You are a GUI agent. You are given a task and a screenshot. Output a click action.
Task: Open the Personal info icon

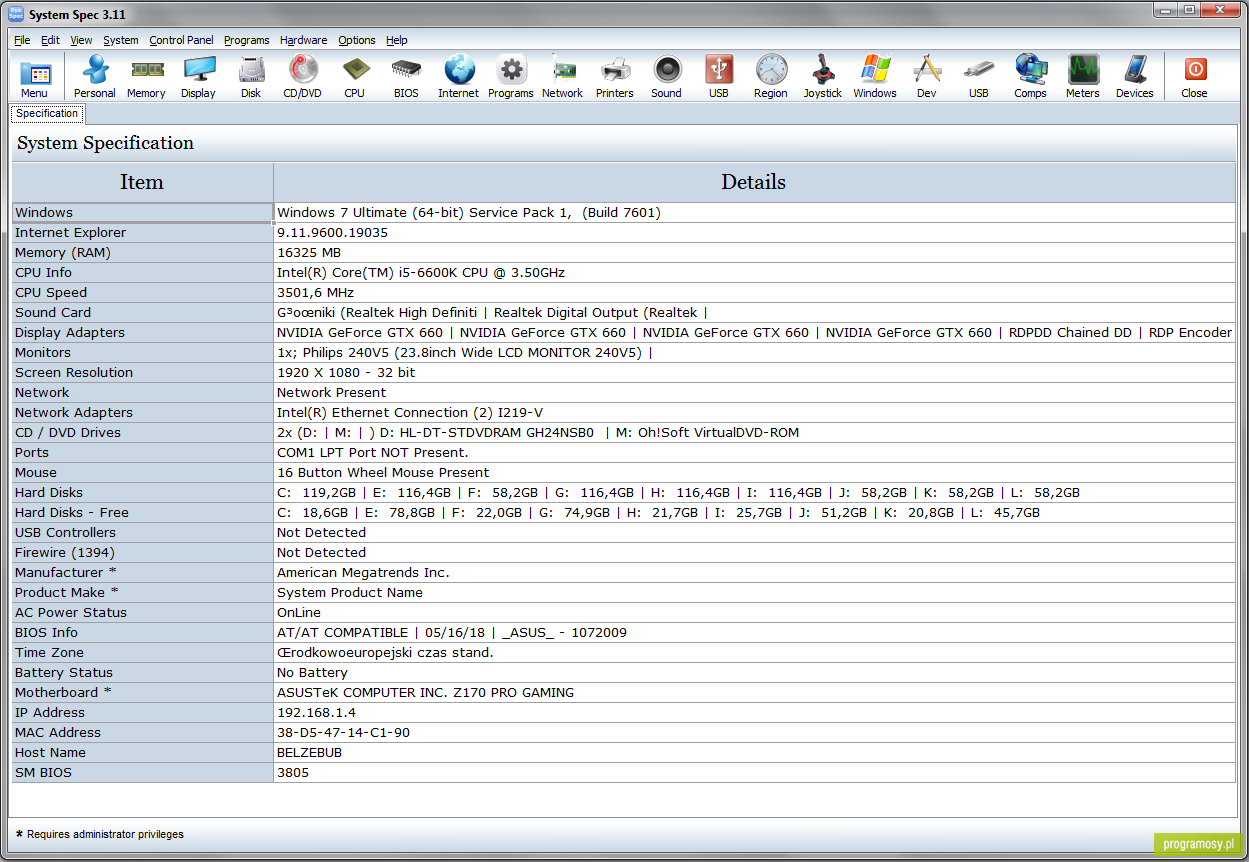point(94,77)
